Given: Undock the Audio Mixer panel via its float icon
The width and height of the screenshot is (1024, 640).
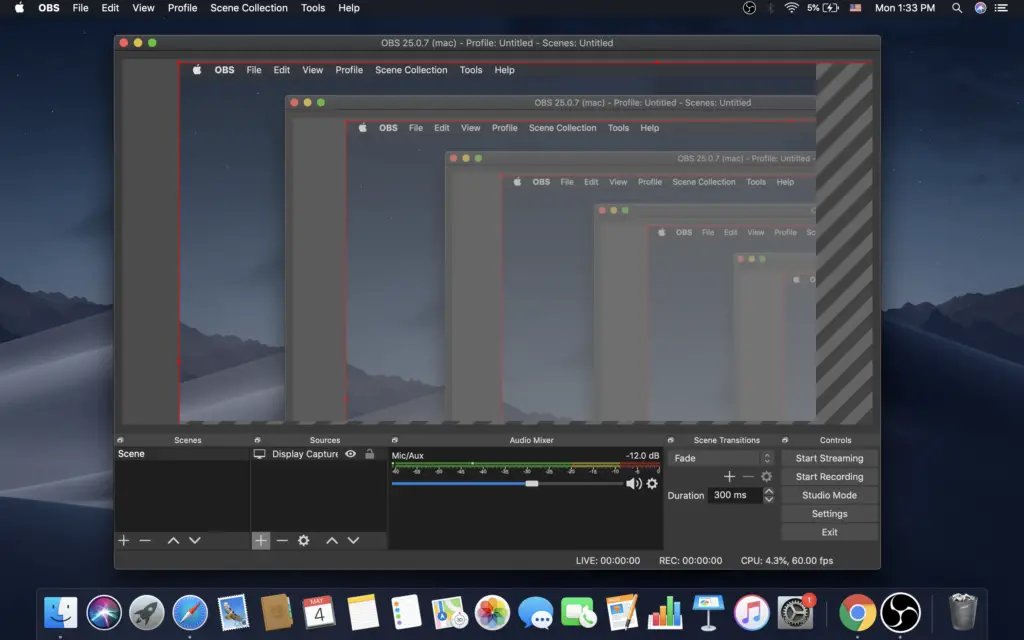Looking at the screenshot, I should pos(394,440).
